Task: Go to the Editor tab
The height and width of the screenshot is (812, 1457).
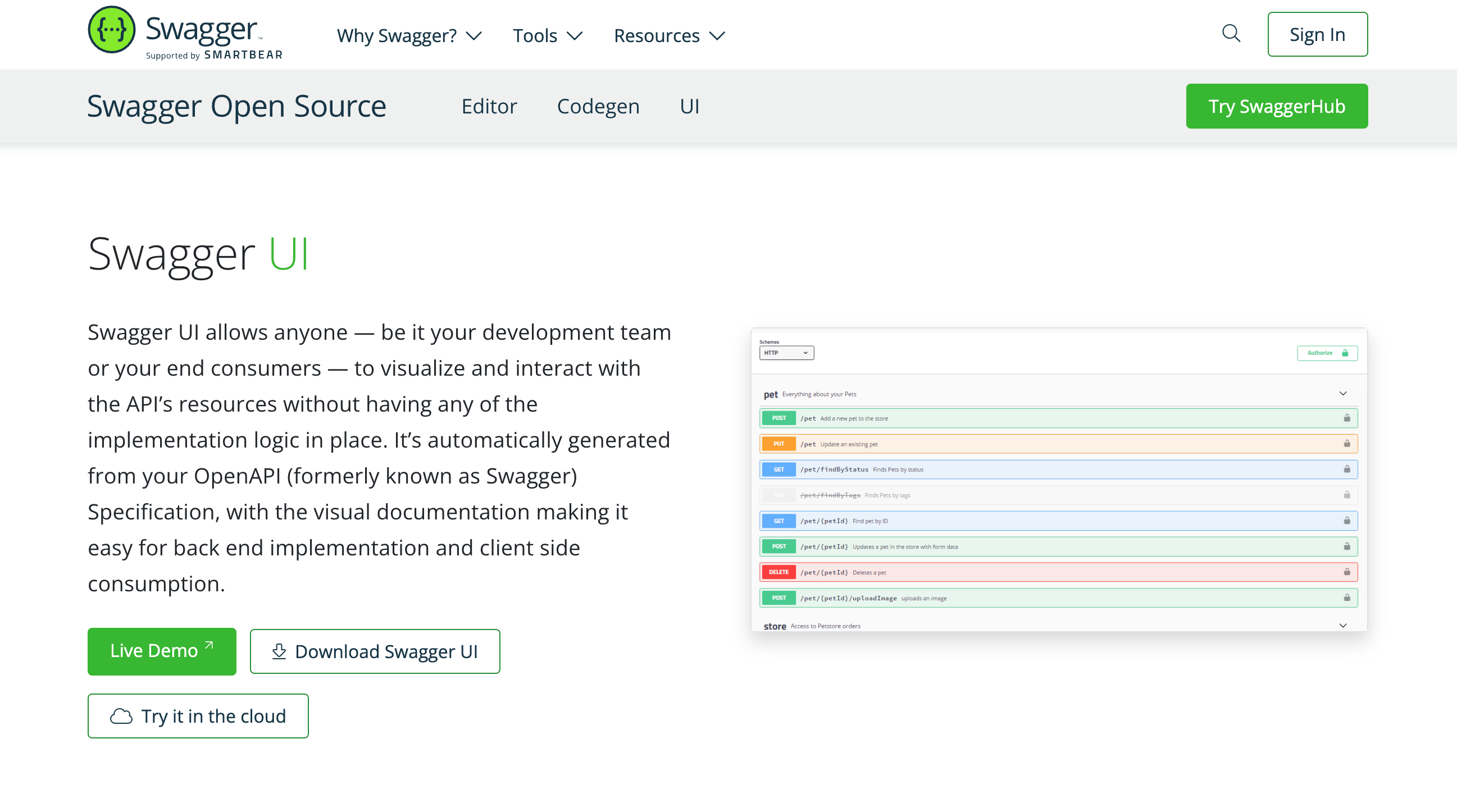Action: [x=489, y=106]
